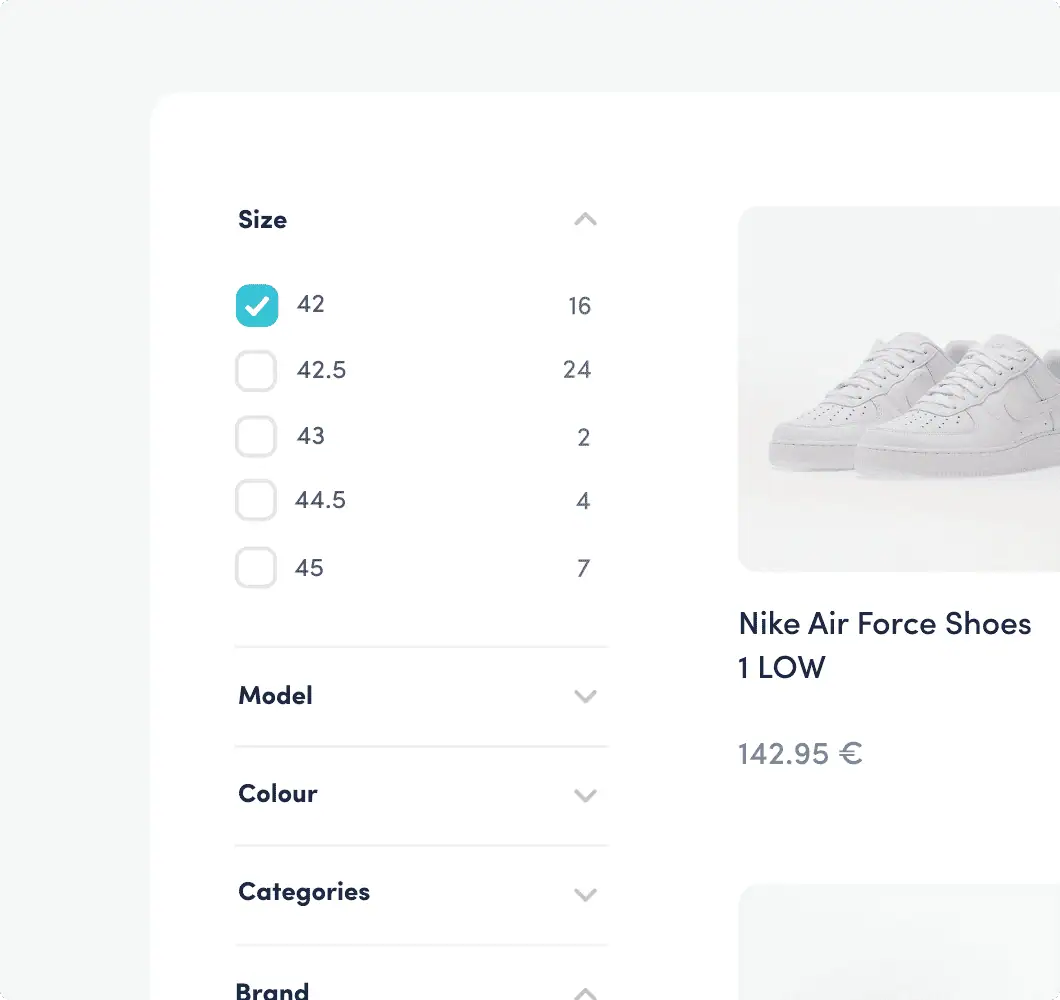Tick the size 42.5 checkbox
1060x1000 pixels.
tap(256, 371)
